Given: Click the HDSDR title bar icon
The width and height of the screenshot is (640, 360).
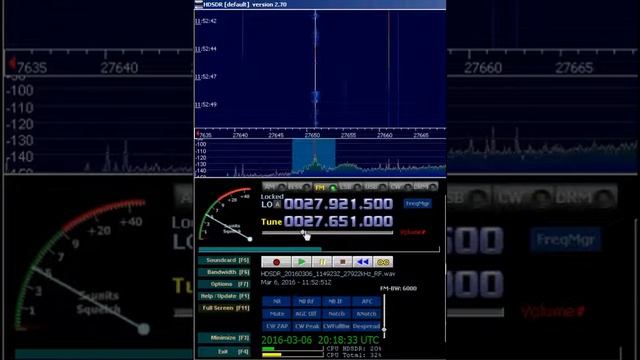Looking at the screenshot, I should 198,4.
